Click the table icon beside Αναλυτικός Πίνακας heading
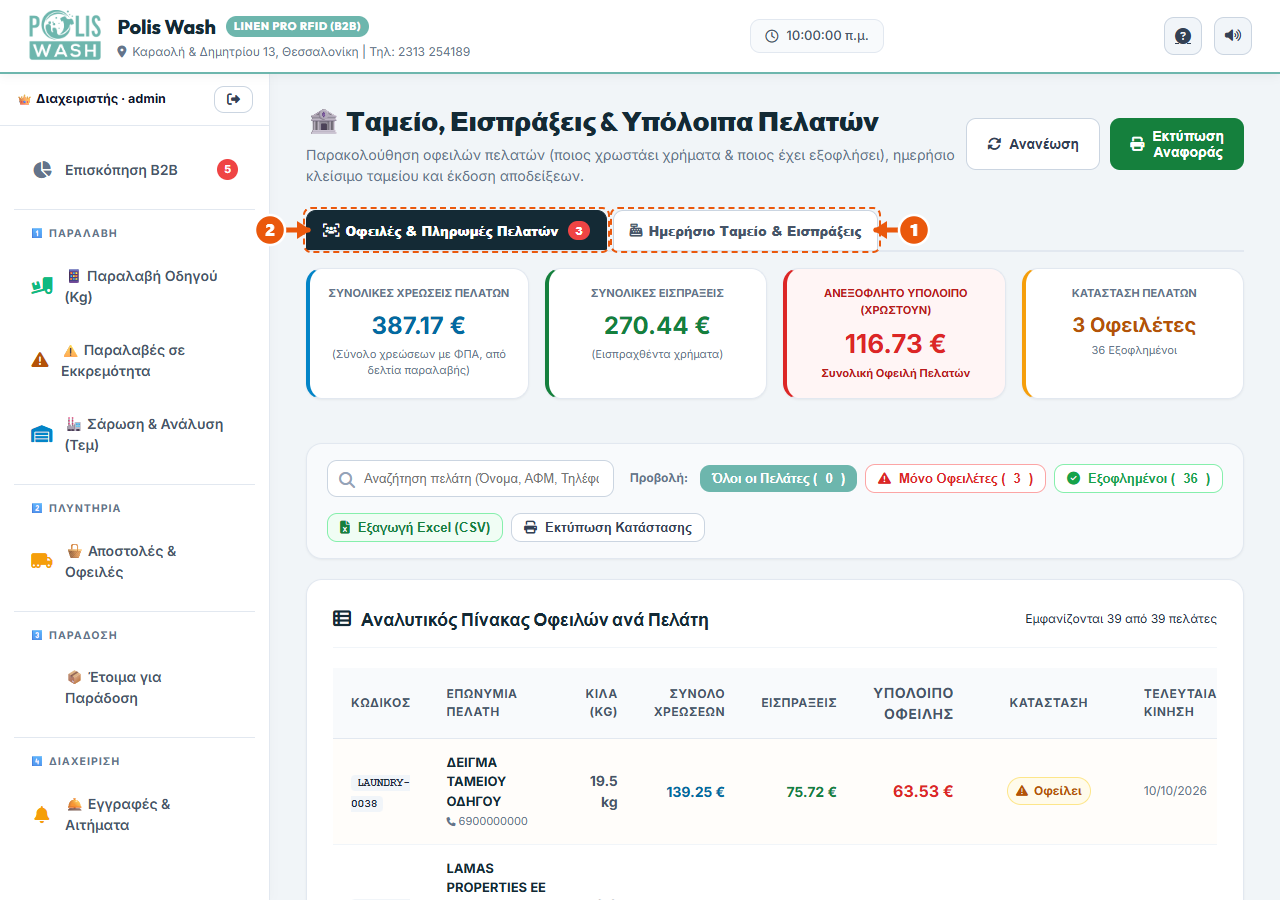 pos(342,619)
